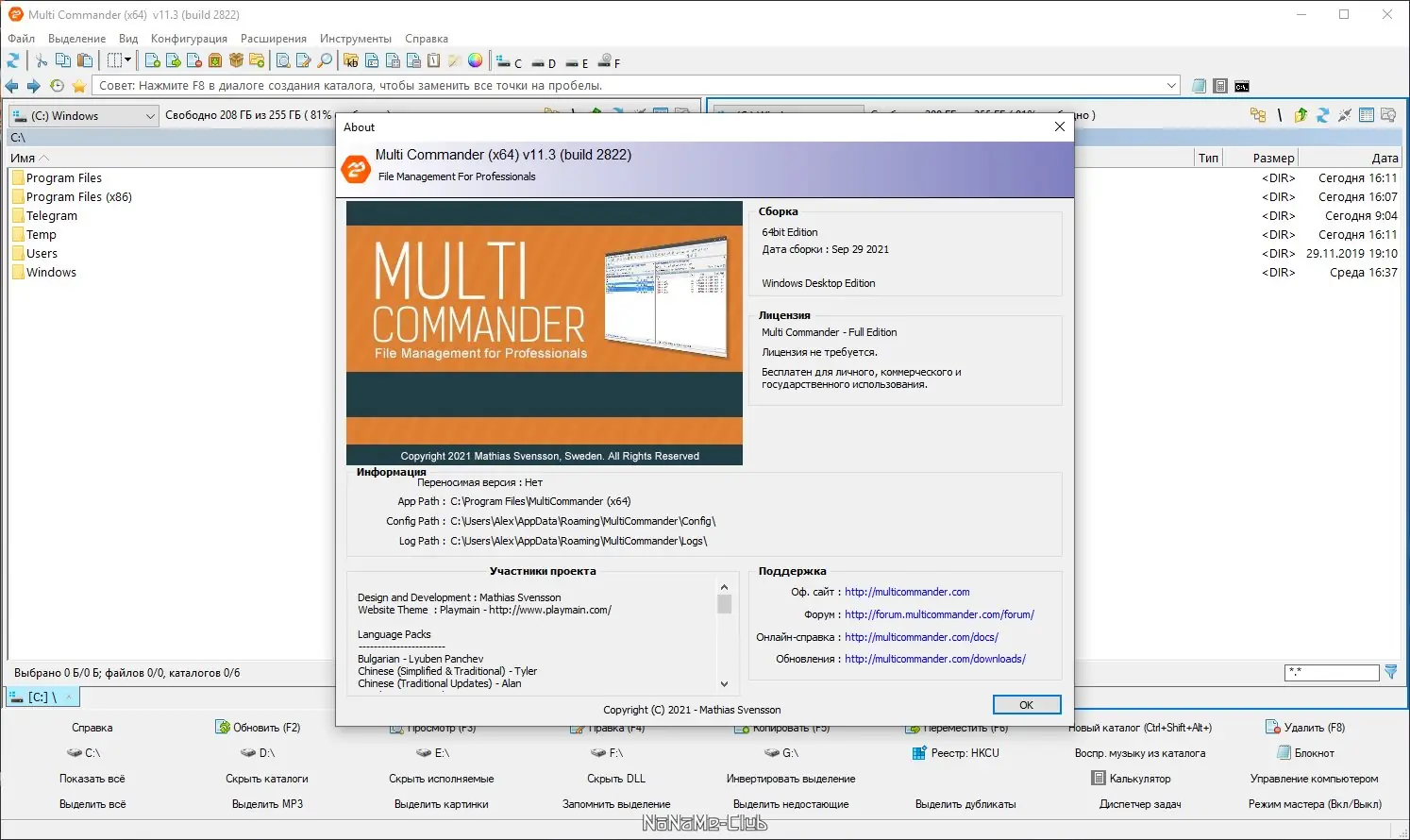Click the open cardboard box unpack icon
This screenshot has height=840, width=1410.
(236, 60)
